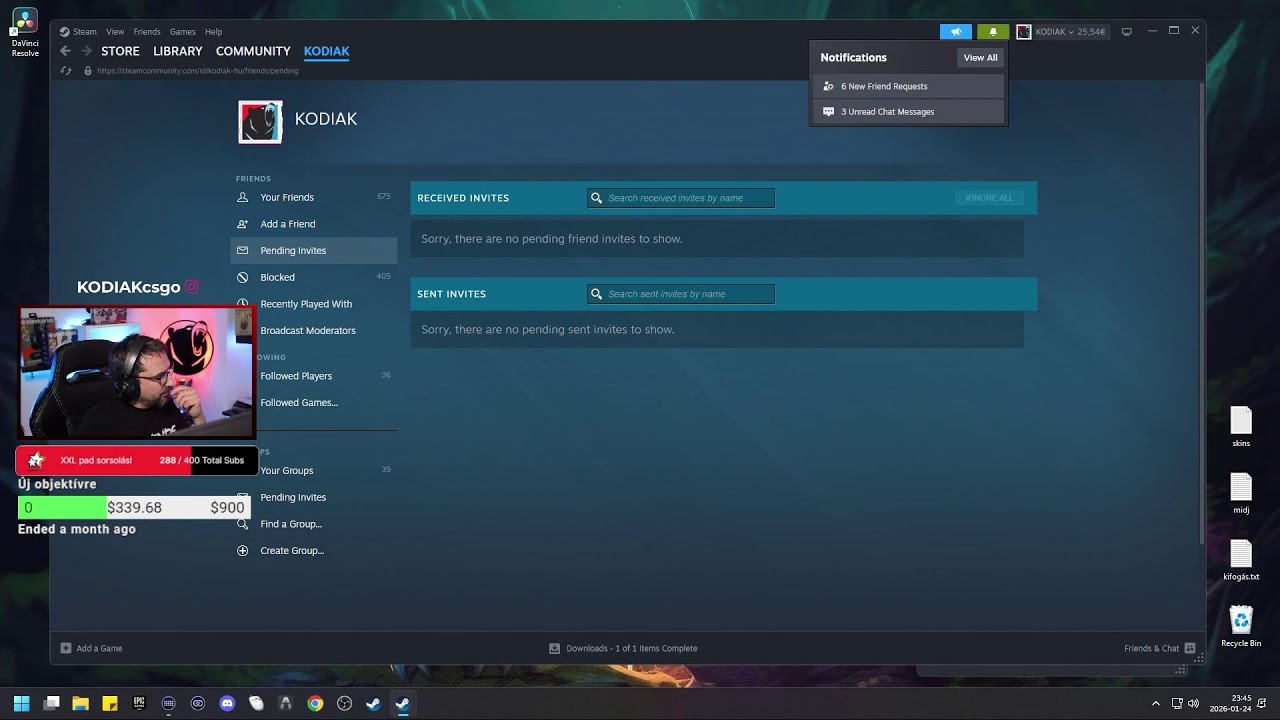Open the large KODIAK profile avatar
1280x720 pixels.
(x=260, y=122)
